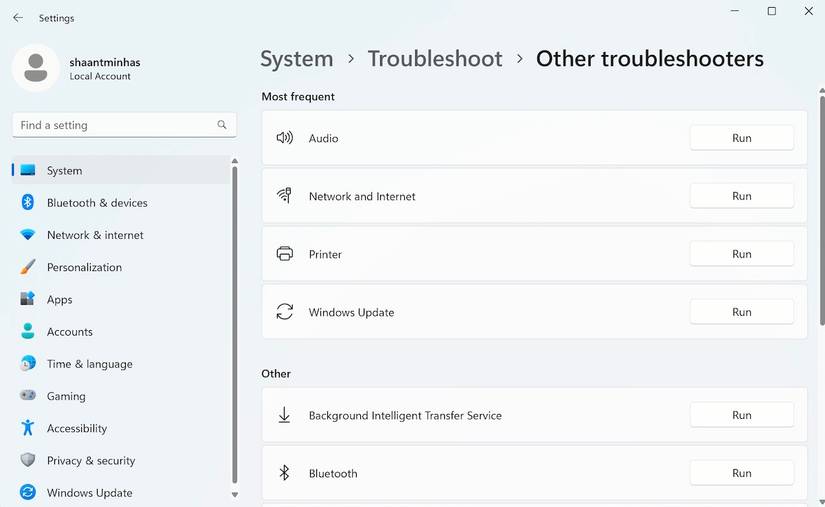The height and width of the screenshot is (507, 825).
Task: Open Accounts settings page
Action: (122, 331)
